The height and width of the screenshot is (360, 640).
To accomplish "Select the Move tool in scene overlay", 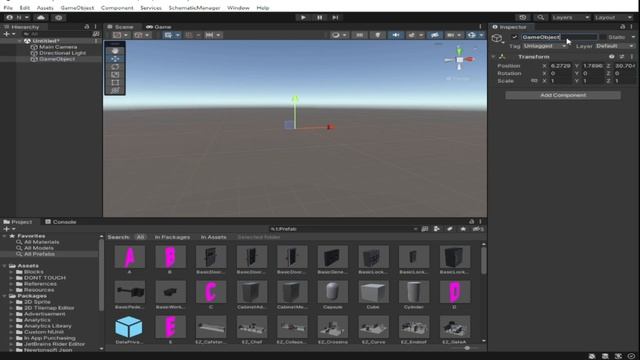I will pyautogui.click(x=115, y=59).
